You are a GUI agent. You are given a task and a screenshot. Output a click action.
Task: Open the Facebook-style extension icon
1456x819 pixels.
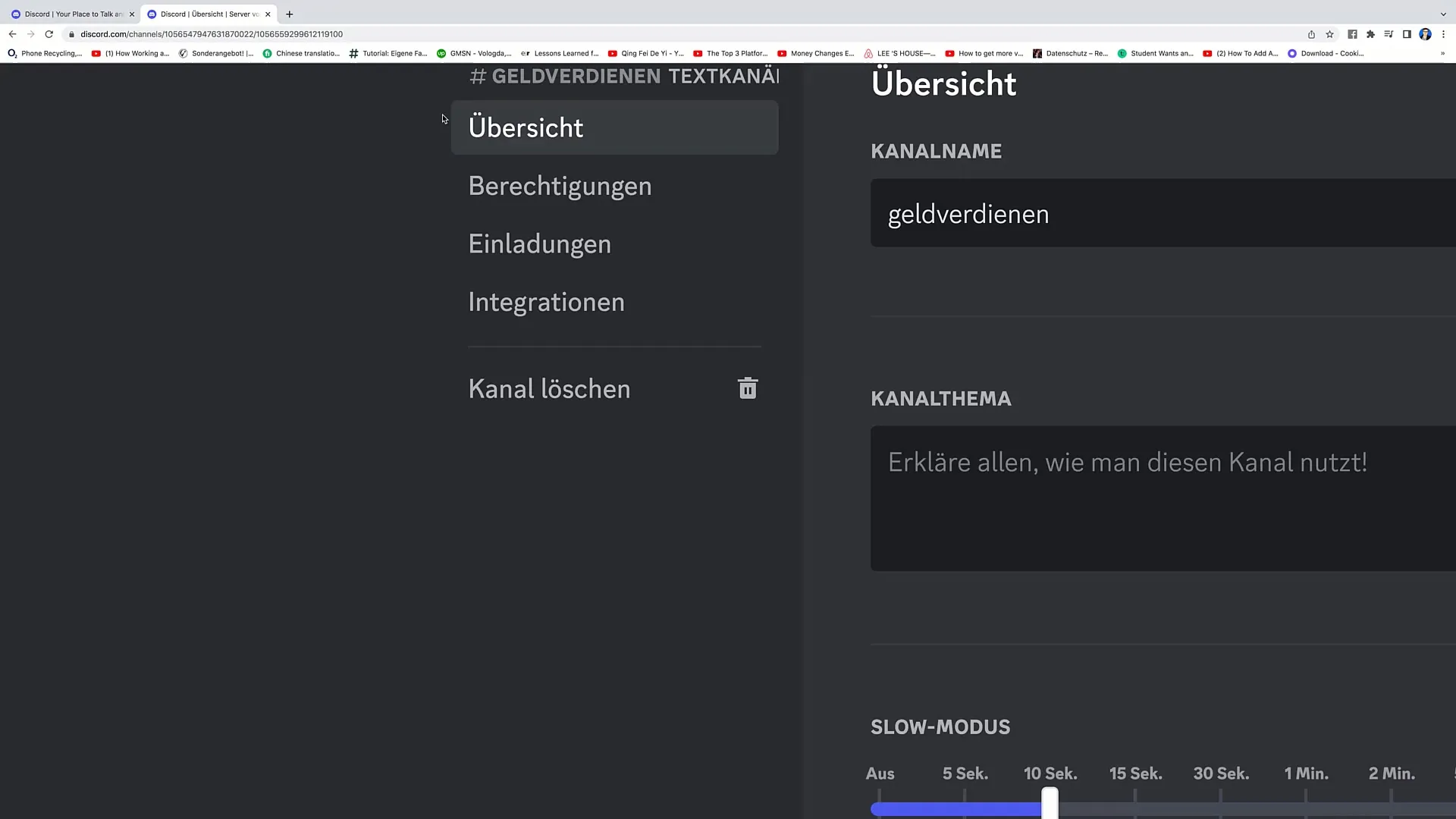click(1352, 34)
